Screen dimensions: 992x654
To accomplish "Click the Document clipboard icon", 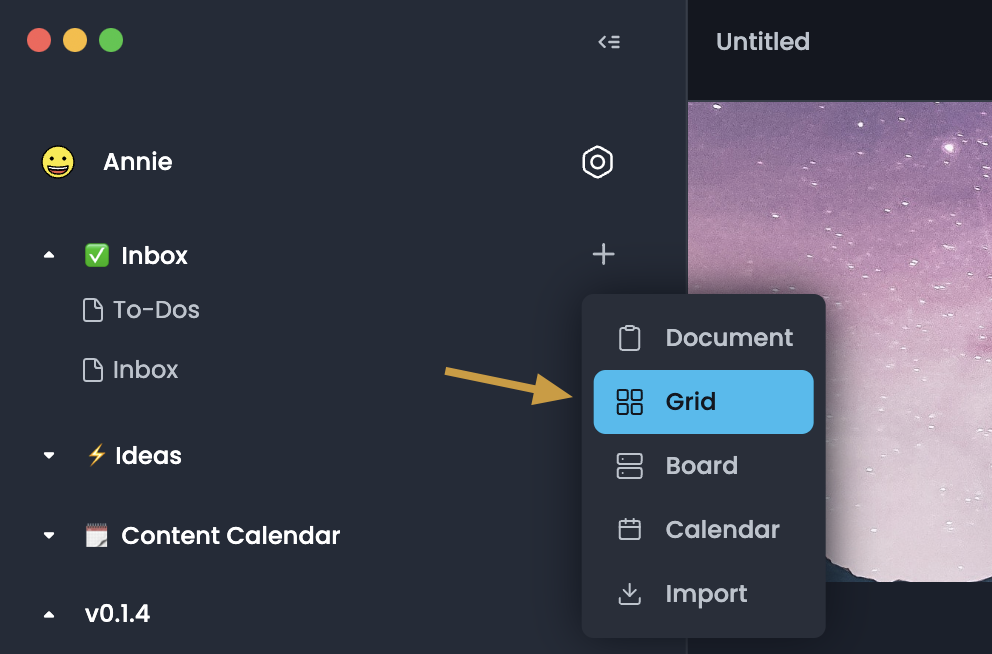I will point(630,338).
